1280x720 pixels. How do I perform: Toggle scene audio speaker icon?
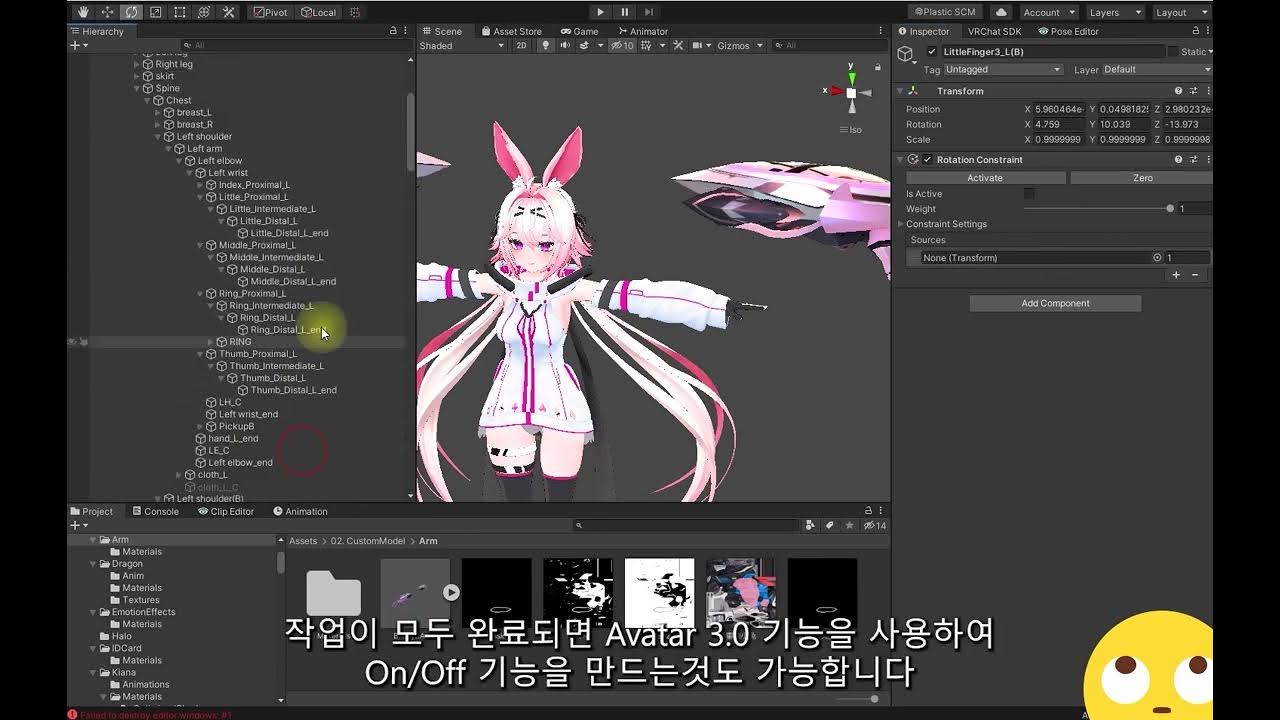(565, 45)
